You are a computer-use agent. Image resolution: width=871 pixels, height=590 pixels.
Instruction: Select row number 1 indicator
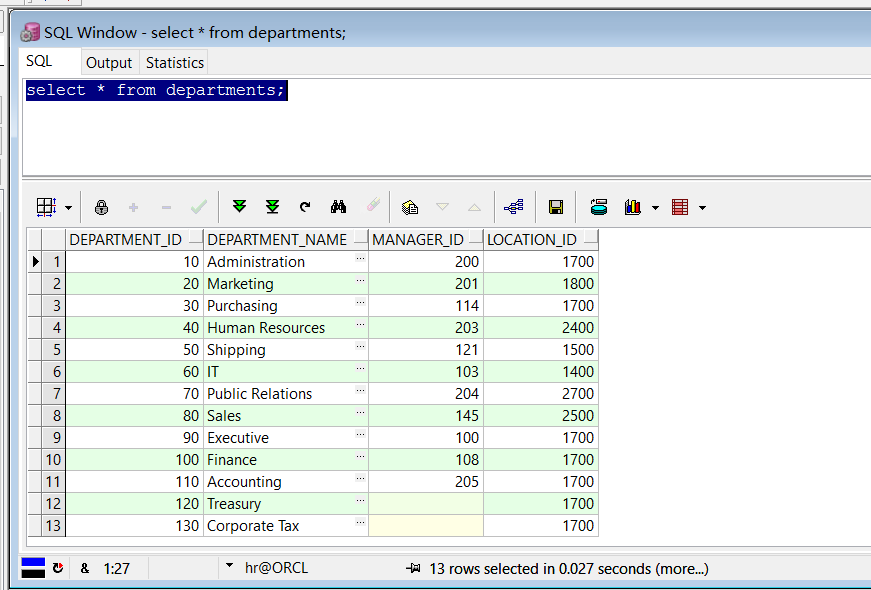click(53, 261)
